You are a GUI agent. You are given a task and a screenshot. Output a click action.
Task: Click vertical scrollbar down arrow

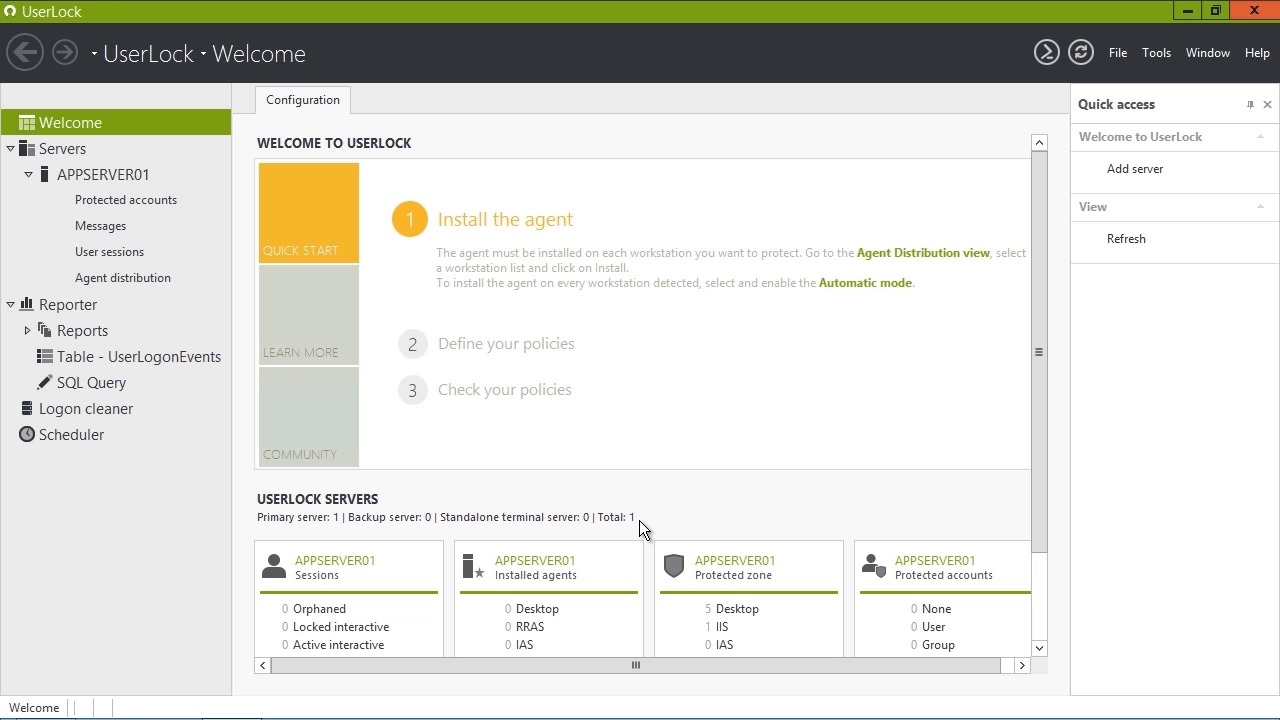coord(1039,648)
